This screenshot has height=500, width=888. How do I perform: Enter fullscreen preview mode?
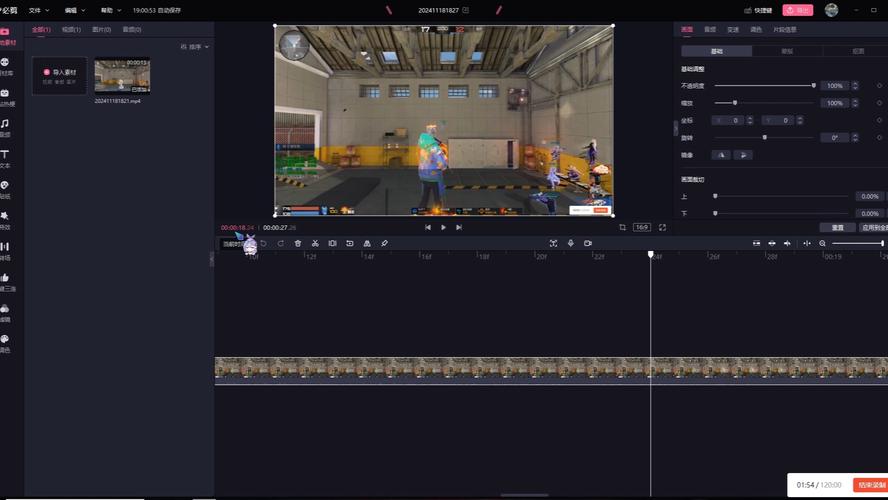(662, 227)
